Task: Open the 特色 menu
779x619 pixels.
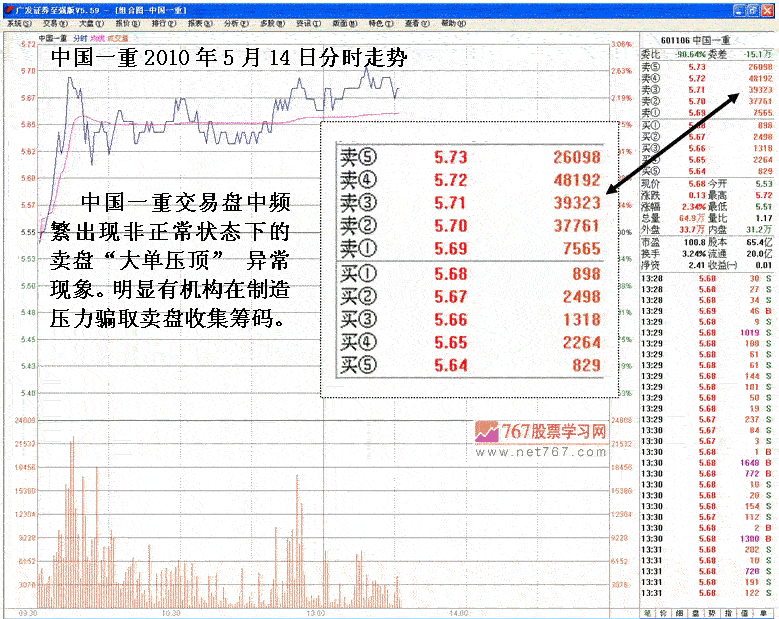Action: pyautogui.click(x=381, y=23)
